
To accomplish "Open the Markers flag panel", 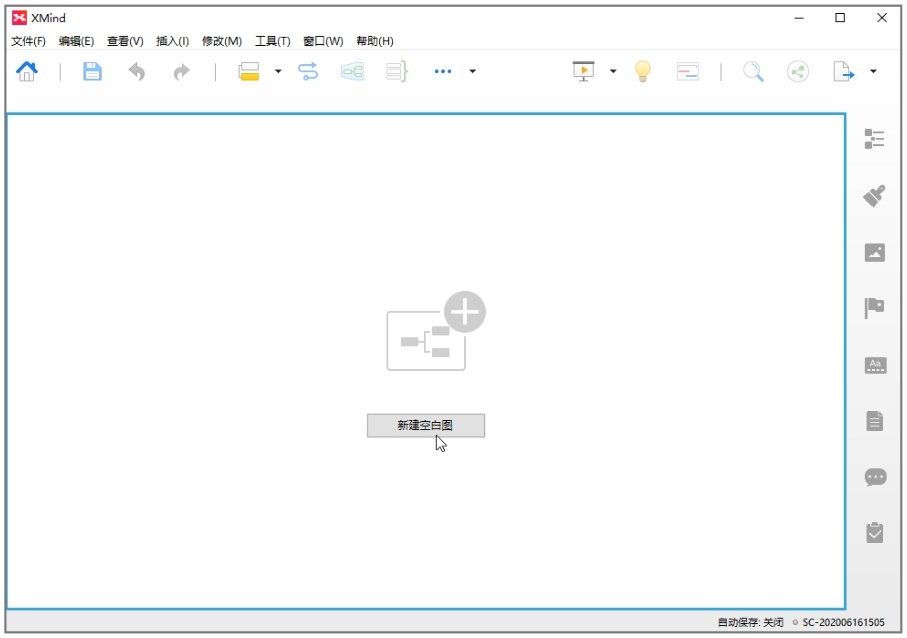I will point(875,308).
